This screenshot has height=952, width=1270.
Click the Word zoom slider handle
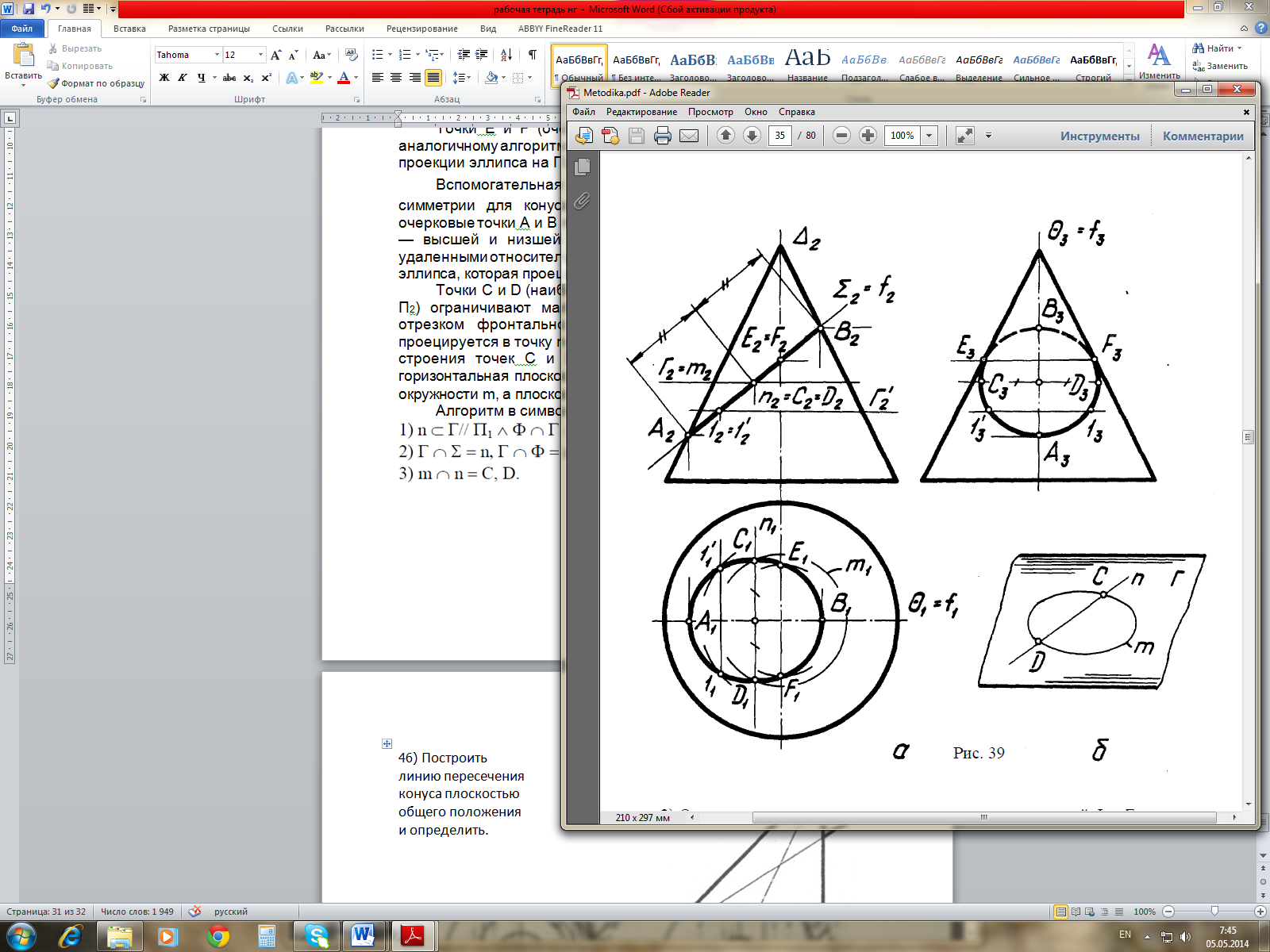[x=1214, y=912]
